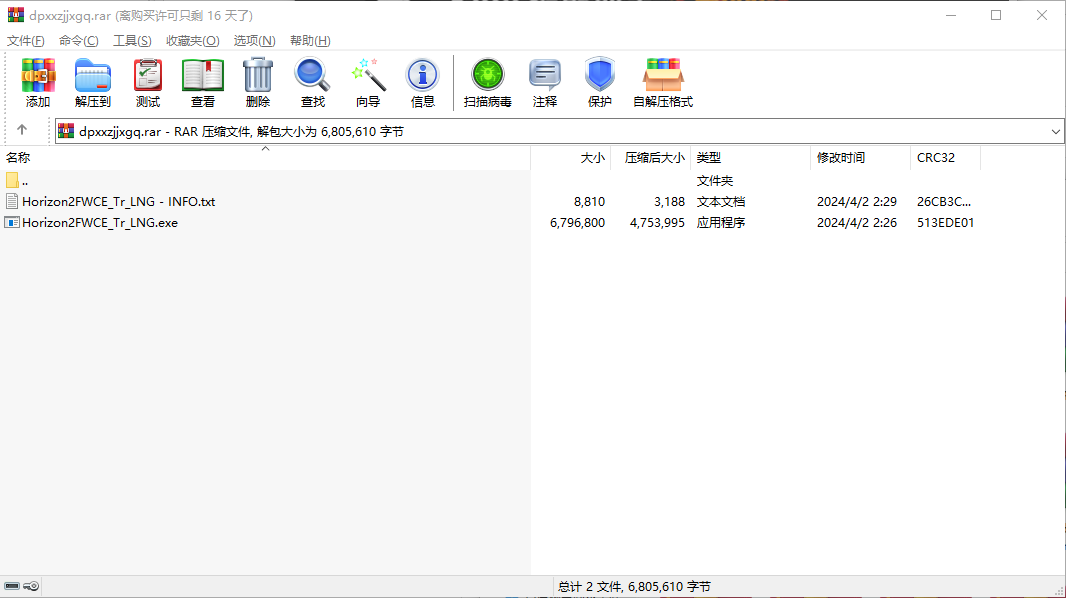This screenshot has width=1066, height=598.
Task: Sort by Modified (修改时间) column header
Action: pyautogui.click(x=860, y=158)
